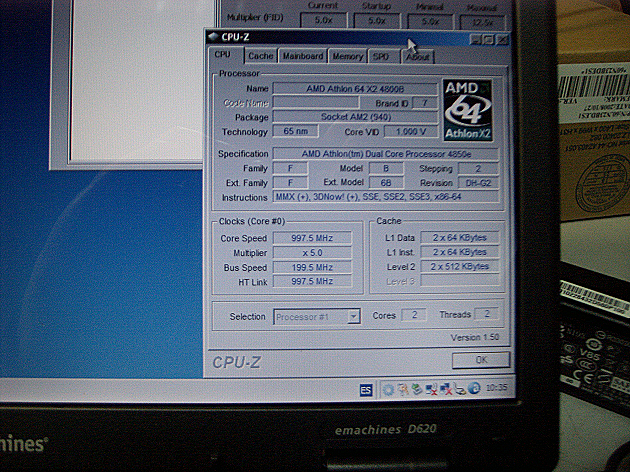Click the 10:35 taskbar clock
This screenshot has width=630, height=472.
click(497, 388)
